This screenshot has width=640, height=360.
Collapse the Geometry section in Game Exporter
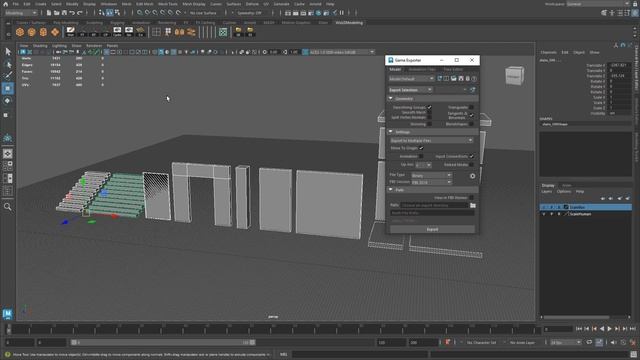point(391,99)
